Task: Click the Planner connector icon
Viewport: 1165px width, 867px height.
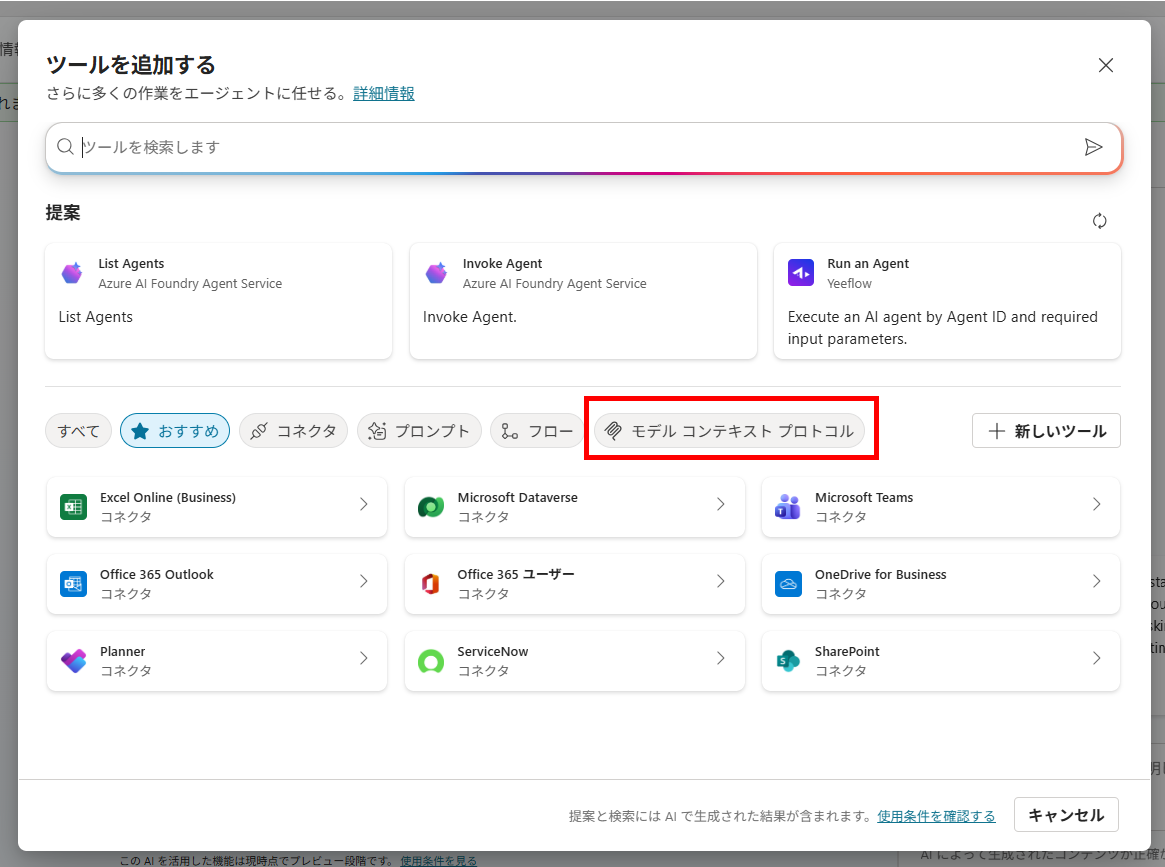Action: pyautogui.click(x=74, y=660)
